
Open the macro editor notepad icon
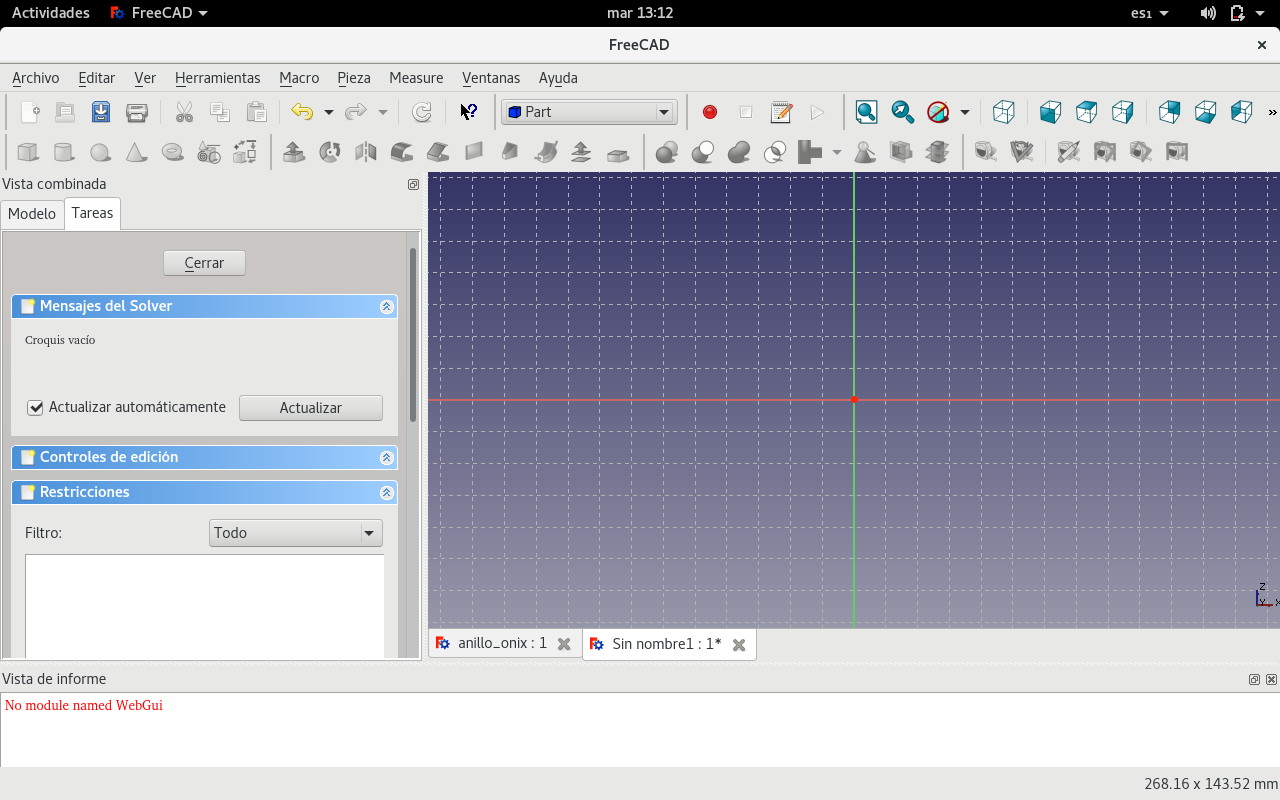point(781,112)
